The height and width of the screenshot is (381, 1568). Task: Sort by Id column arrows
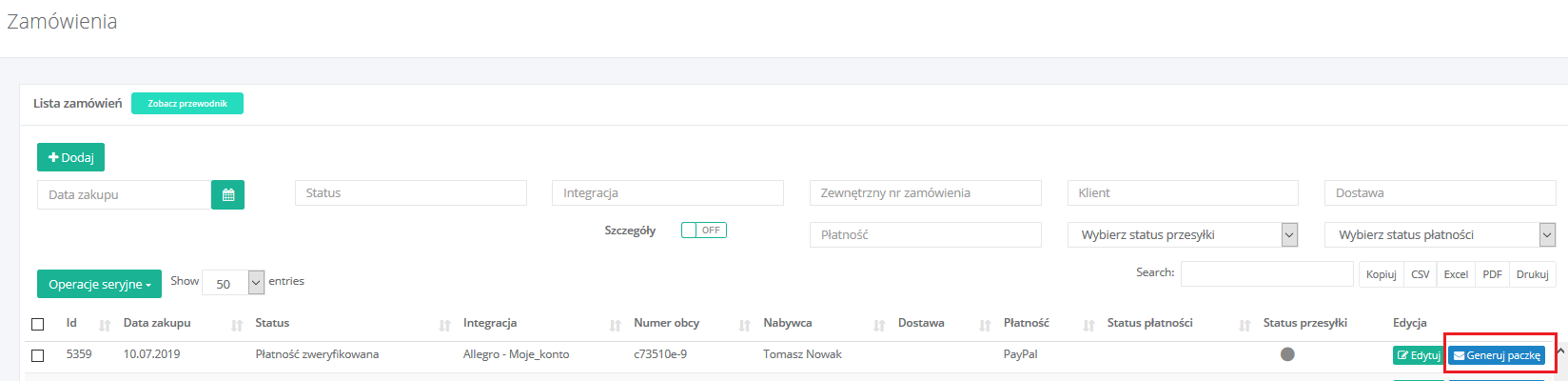pos(105,325)
